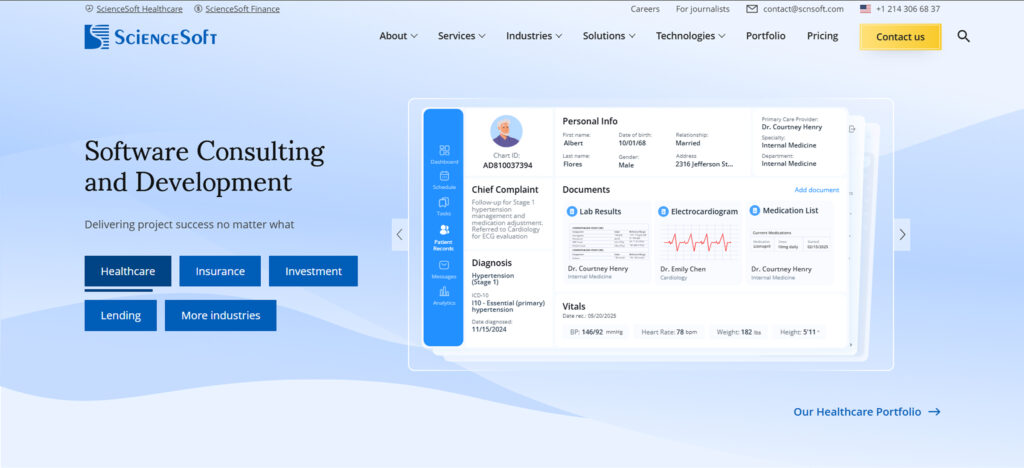Click the patient avatar picture
The height and width of the screenshot is (468, 1024).
tap(506, 131)
